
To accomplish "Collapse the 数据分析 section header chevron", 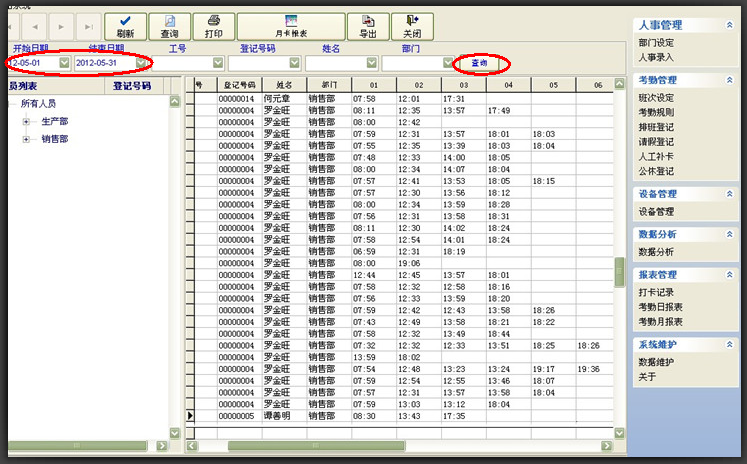I will [729, 234].
